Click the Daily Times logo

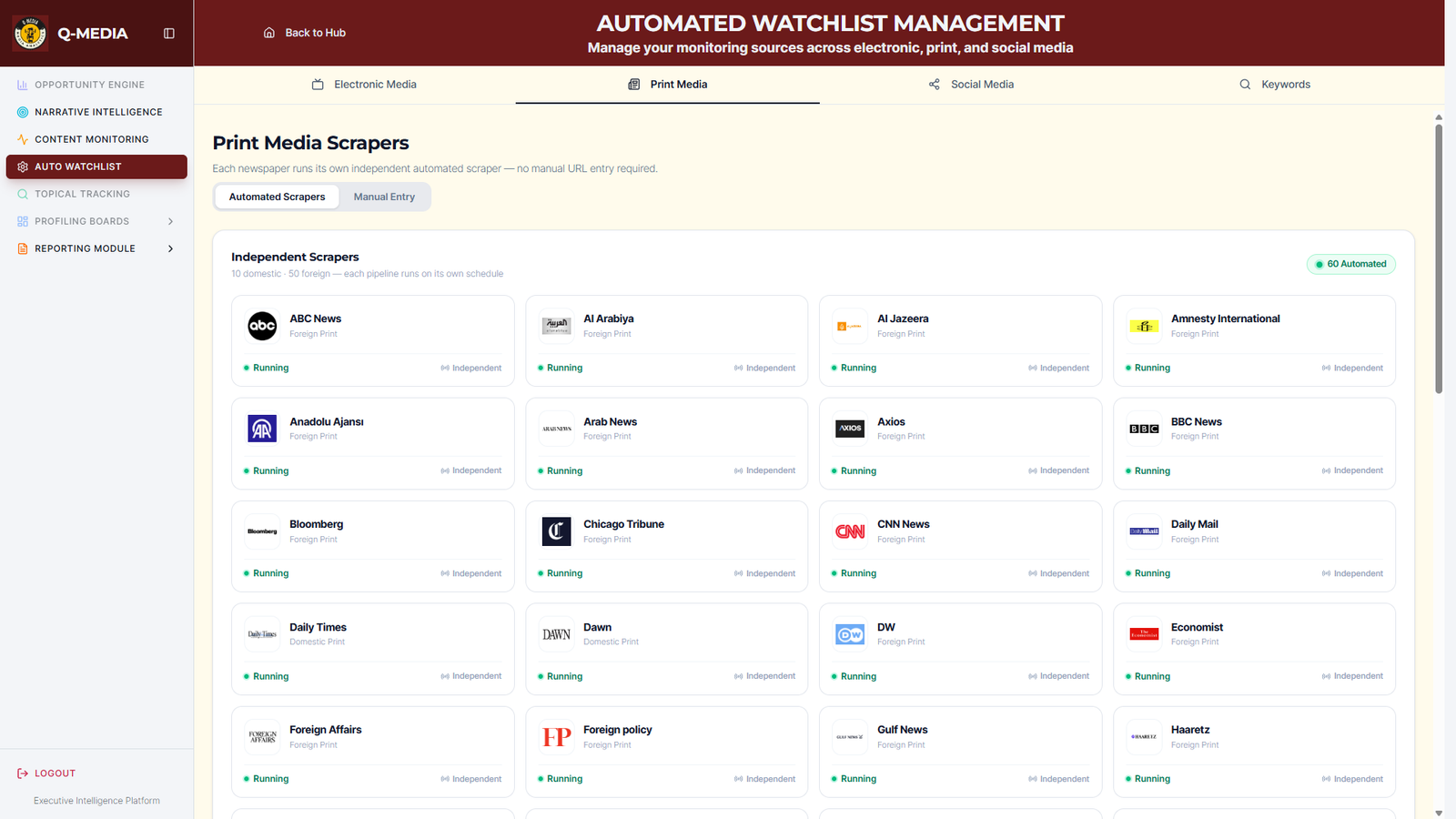262,634
